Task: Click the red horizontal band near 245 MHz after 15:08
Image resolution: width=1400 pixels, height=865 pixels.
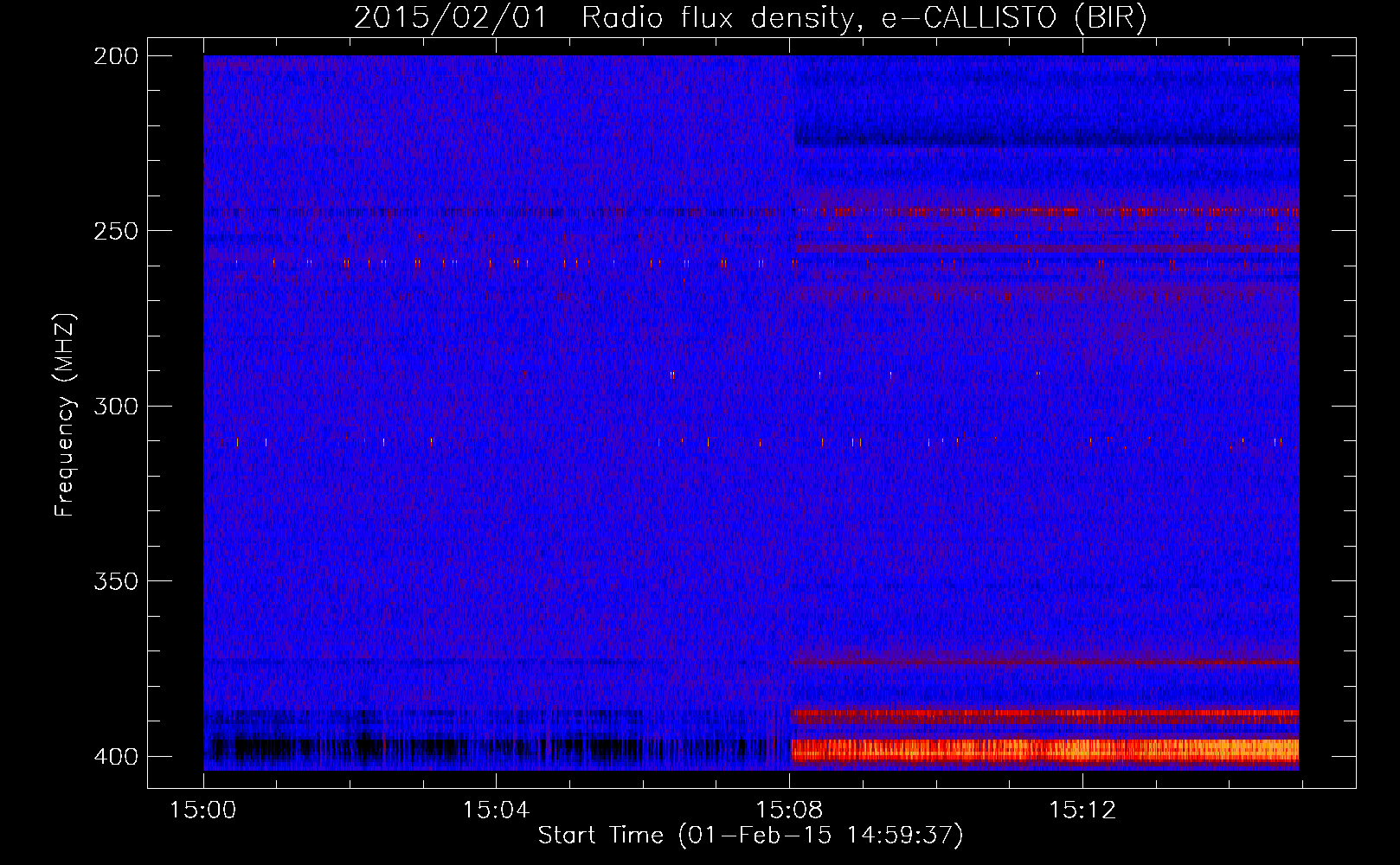Action: [x=1047, y=211]
